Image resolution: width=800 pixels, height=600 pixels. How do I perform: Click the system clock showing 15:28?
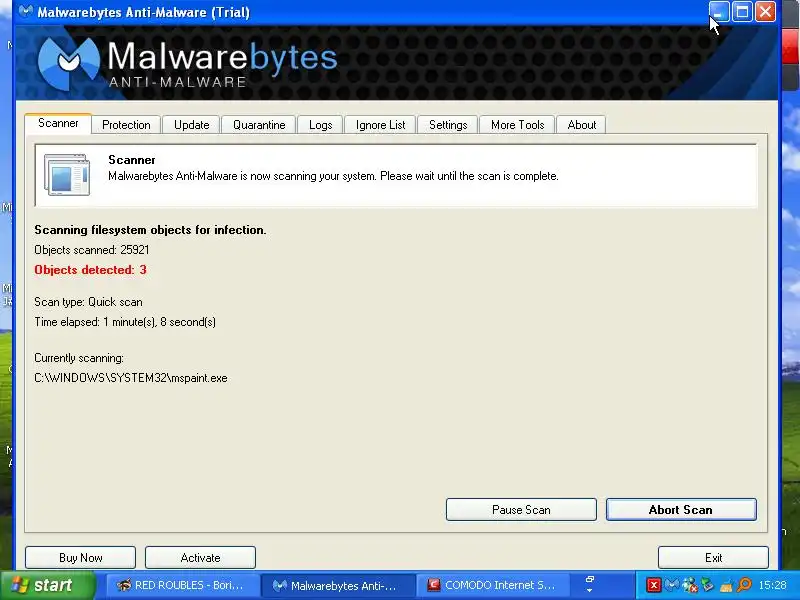[x=772, y=585]
